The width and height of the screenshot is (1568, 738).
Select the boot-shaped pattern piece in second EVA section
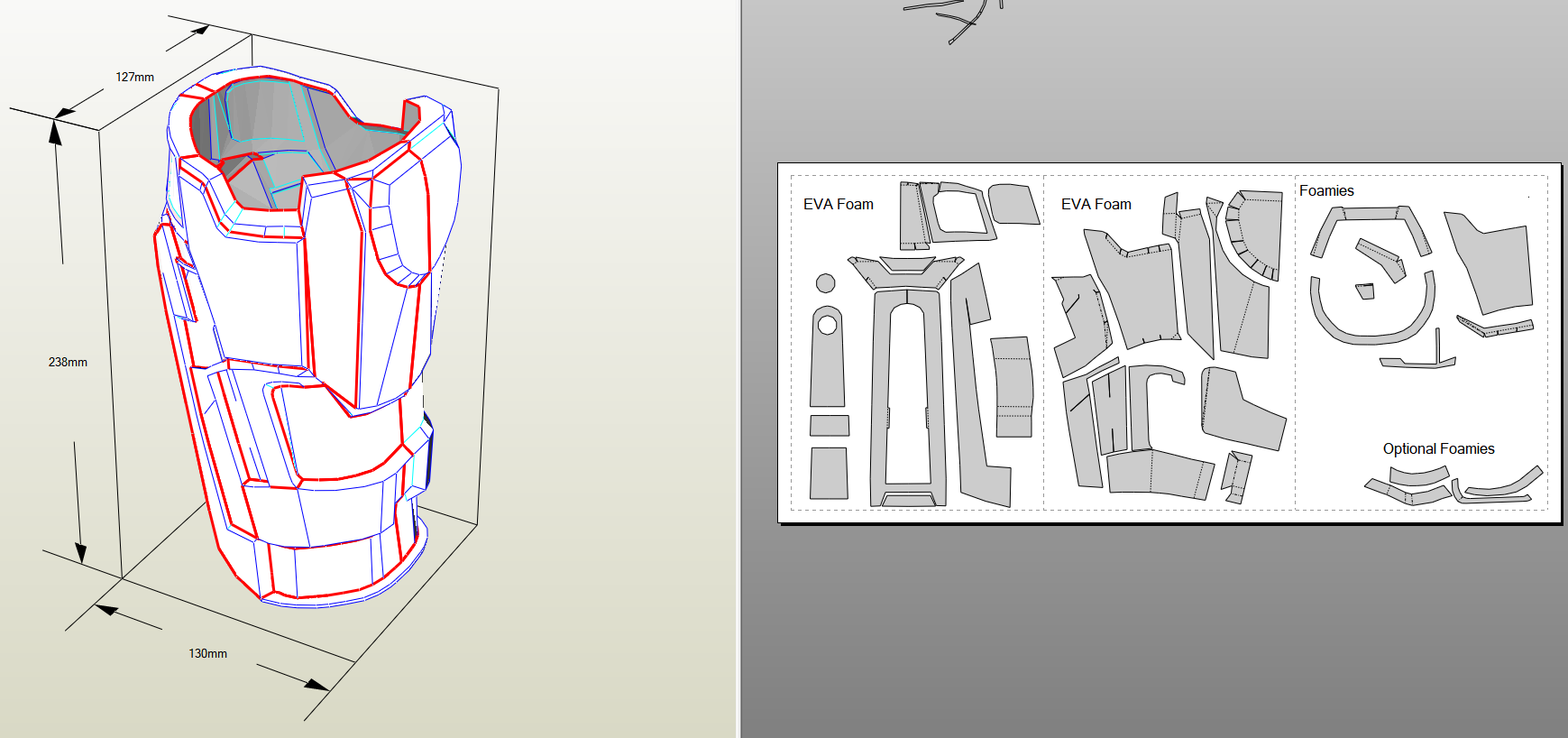1240,408
